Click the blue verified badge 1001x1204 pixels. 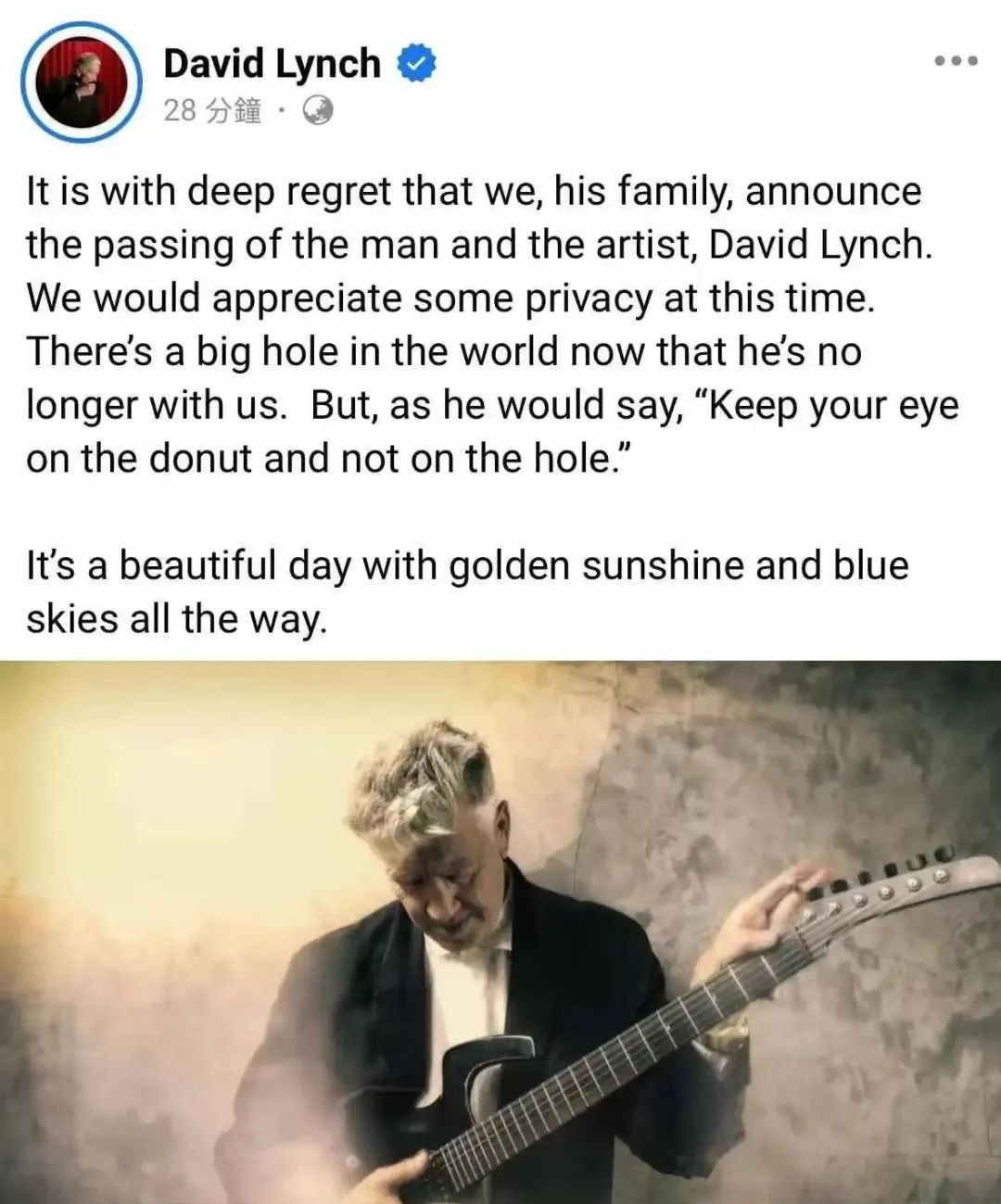point(416,64)
